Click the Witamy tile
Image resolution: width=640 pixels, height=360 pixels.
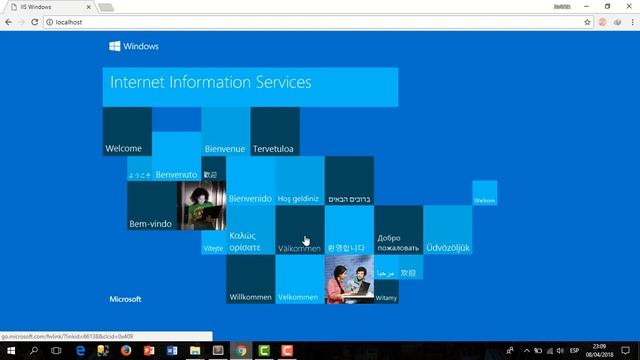coord(386,292)
